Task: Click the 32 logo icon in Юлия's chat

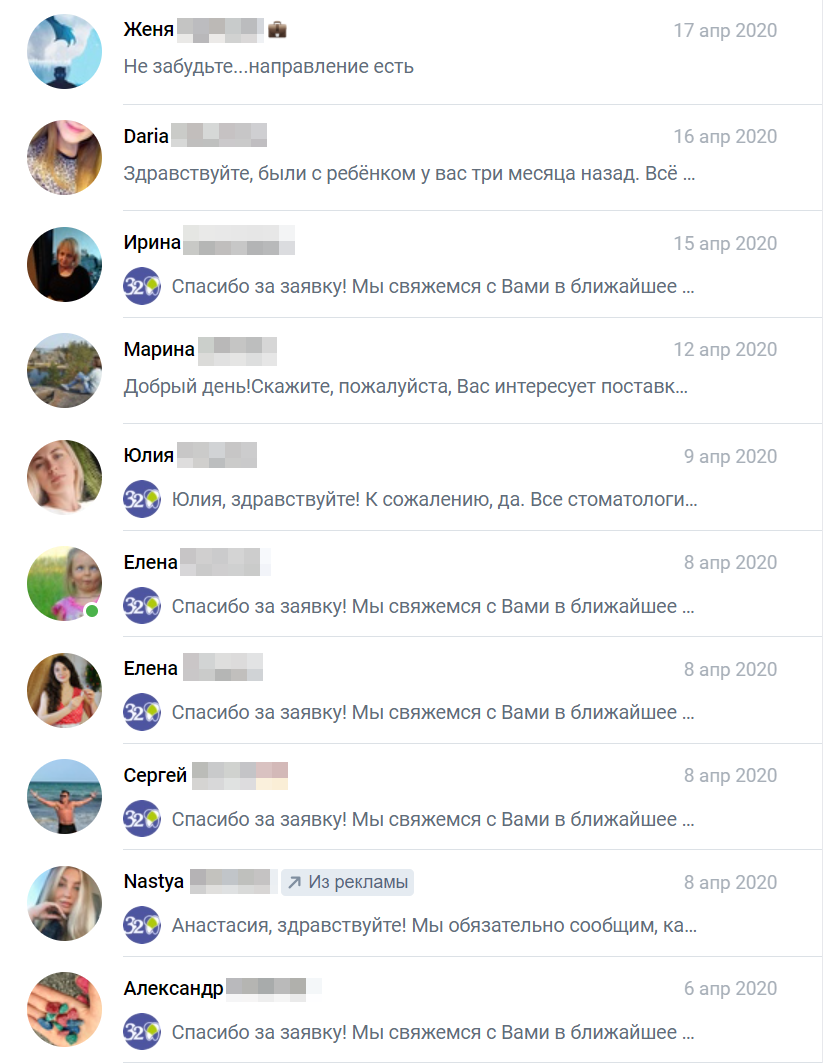Action: tap(142, 499)
